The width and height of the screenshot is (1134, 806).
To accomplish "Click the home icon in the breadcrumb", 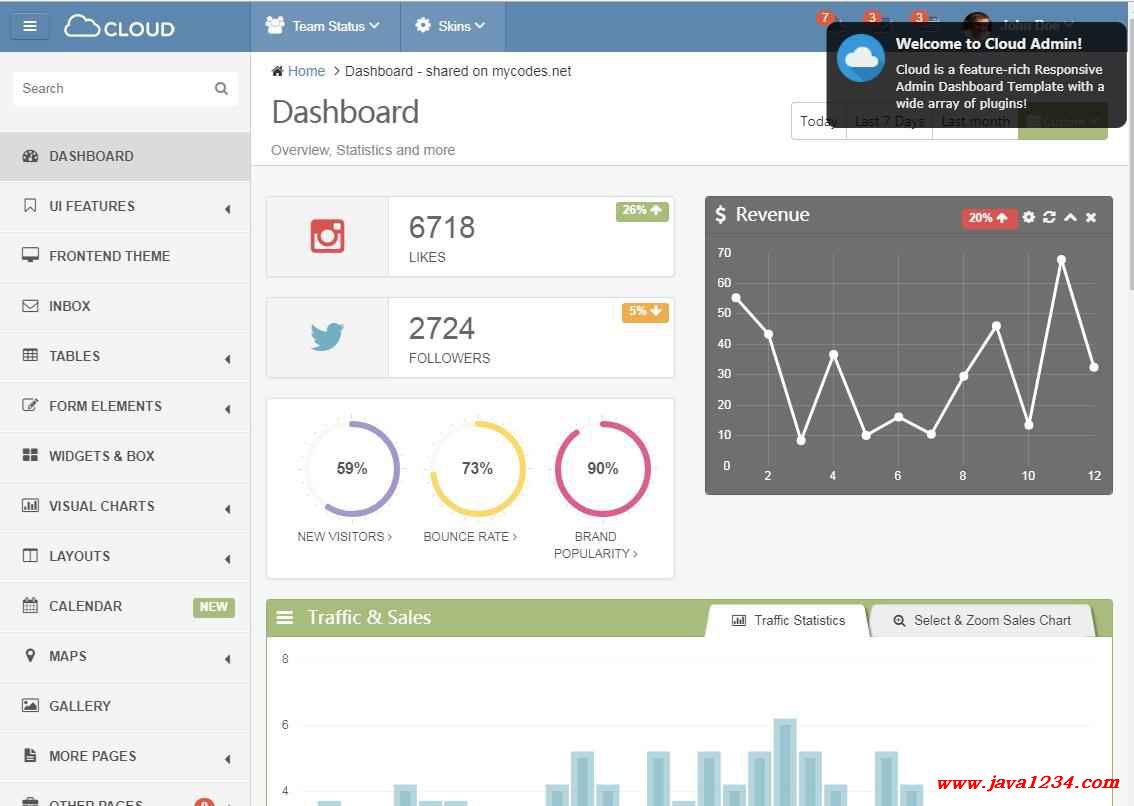I will (x=277, y=71).
